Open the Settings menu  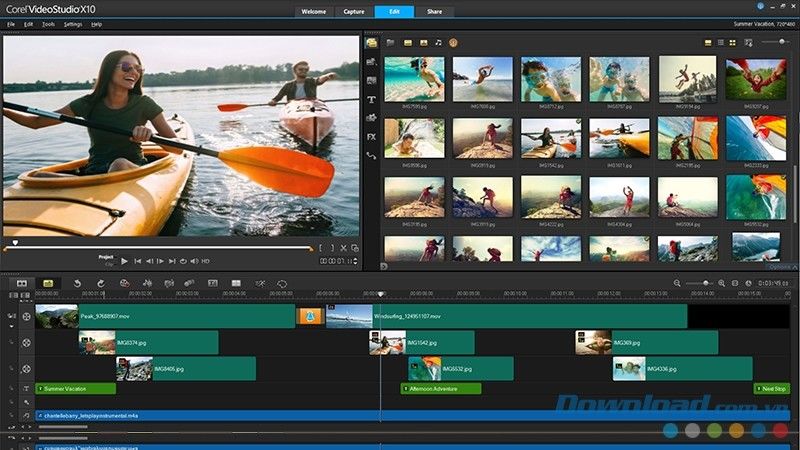[x=73, y=23]
